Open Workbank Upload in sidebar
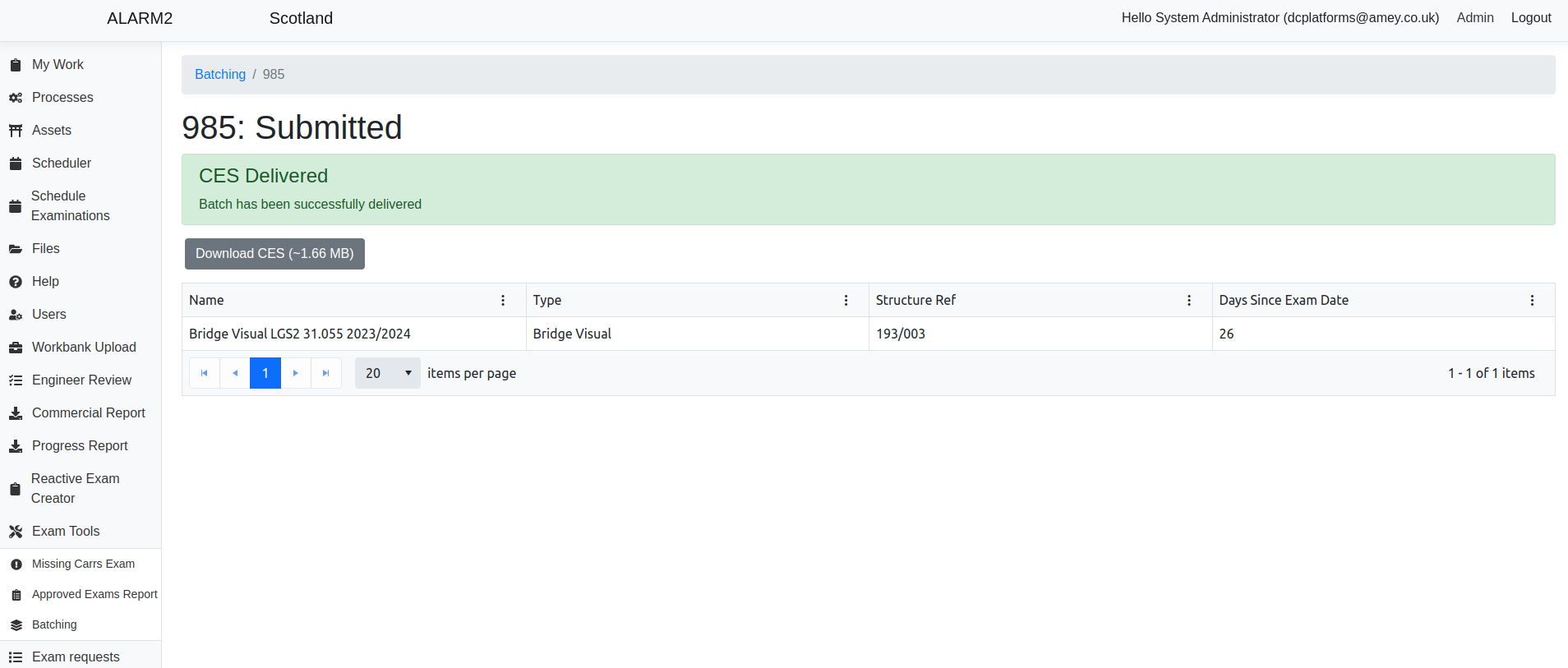1568x668 pixels. pyautogui.click(x=84, y=347)
